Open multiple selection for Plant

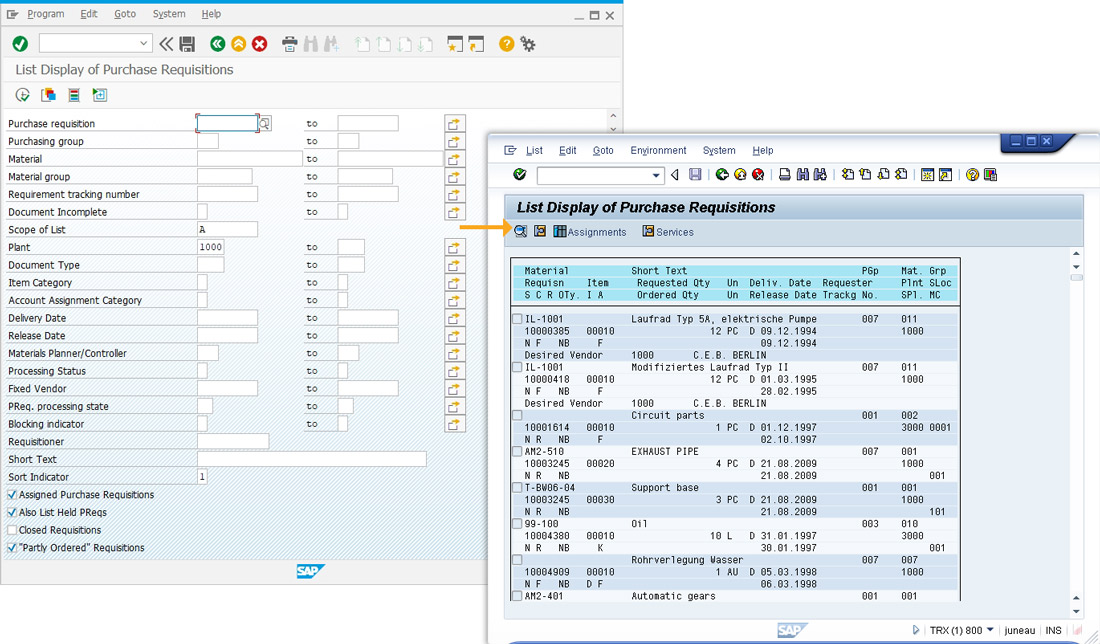(x=455, y=247)
